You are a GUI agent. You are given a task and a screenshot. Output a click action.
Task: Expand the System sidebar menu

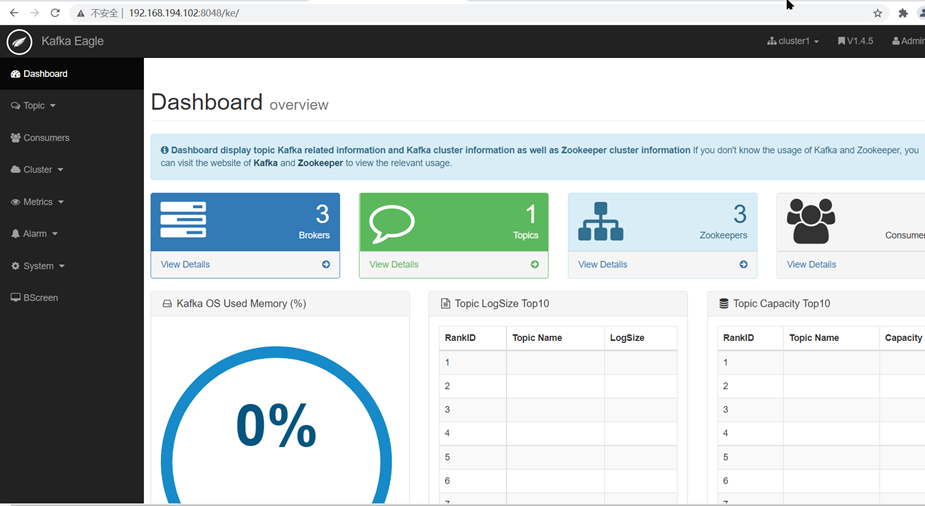pos(72,266)
